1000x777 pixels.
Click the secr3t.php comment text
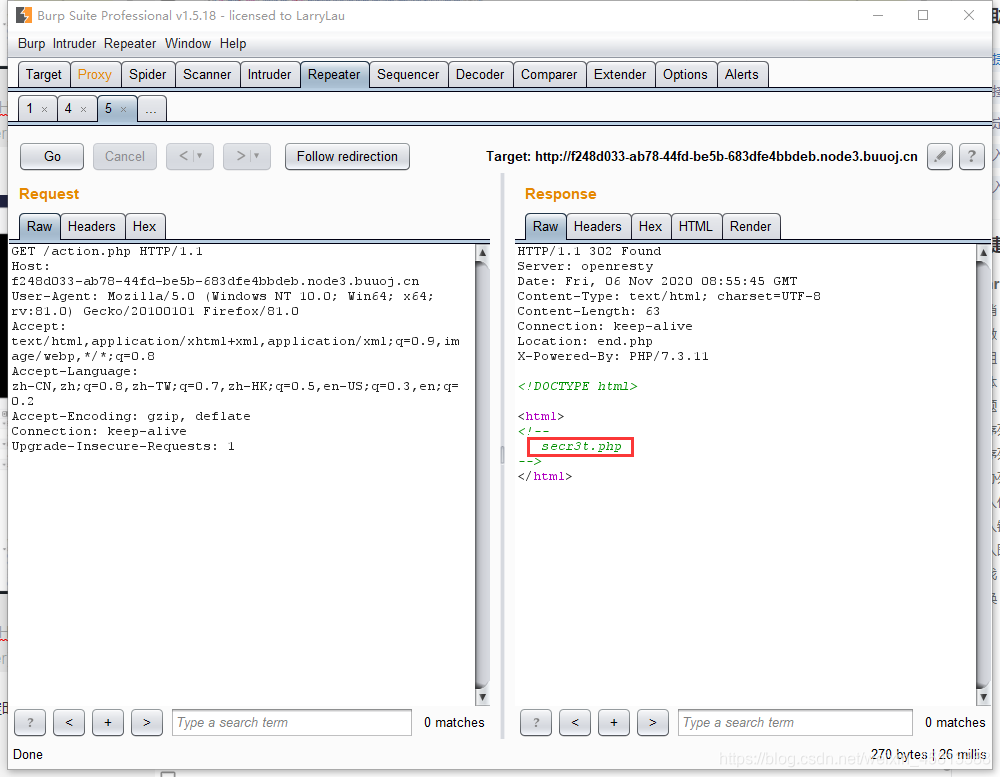tap(581, 446)
